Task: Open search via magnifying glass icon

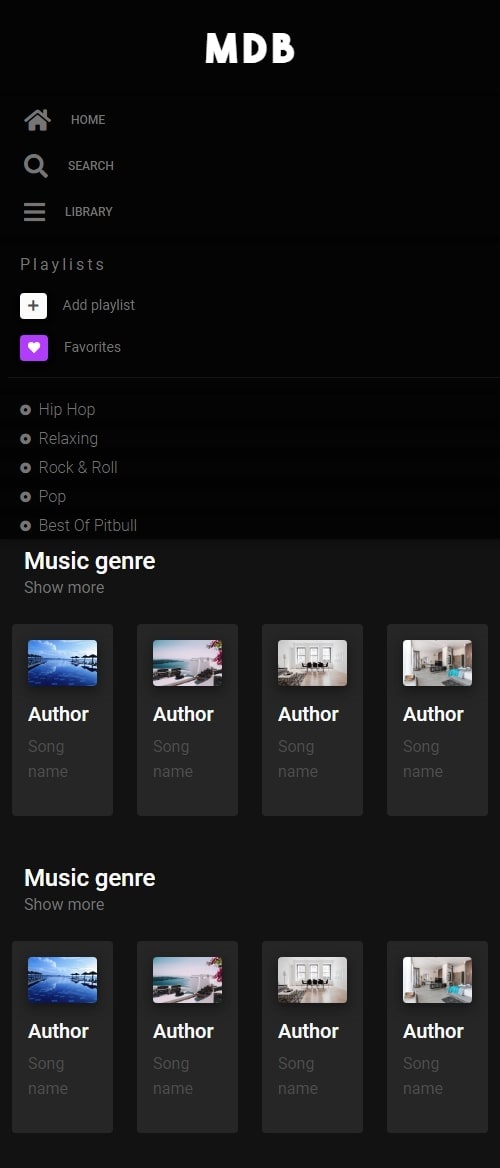Action: pos(36,165)
